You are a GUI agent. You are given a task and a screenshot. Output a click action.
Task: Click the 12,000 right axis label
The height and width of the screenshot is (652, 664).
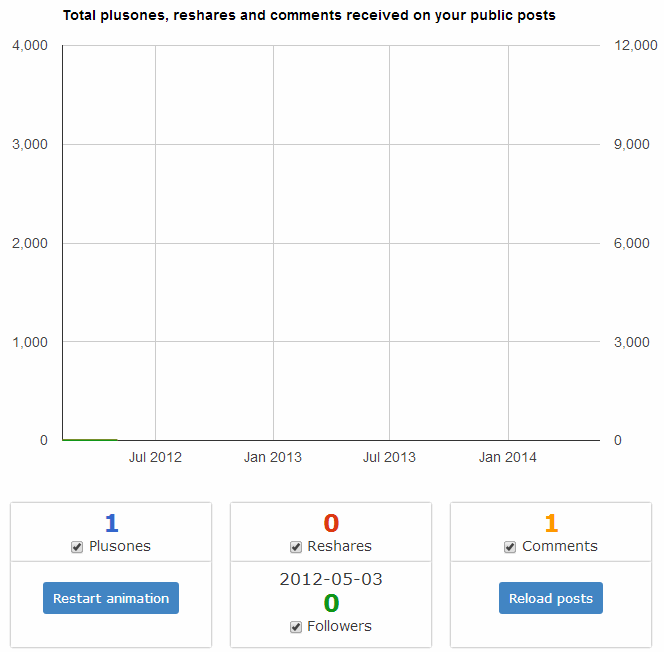(x=636, y=45)
